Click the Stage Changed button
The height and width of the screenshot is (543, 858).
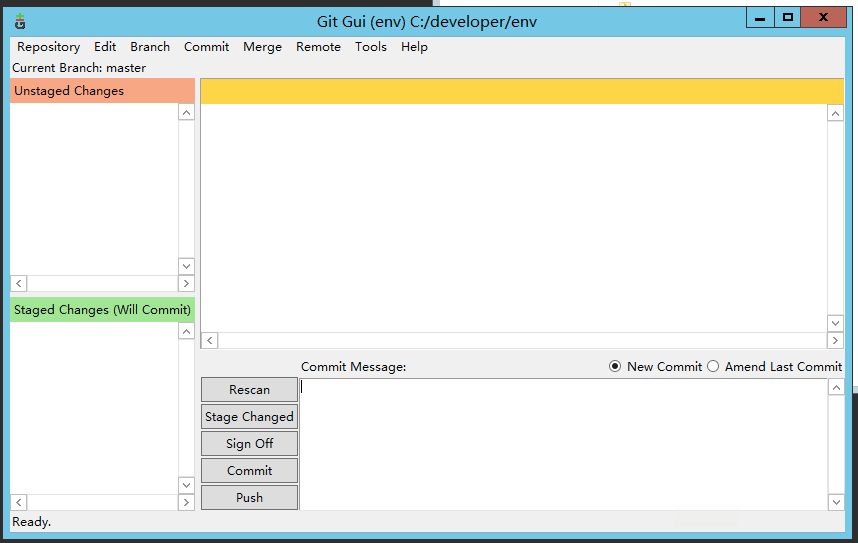click(250, 417)
